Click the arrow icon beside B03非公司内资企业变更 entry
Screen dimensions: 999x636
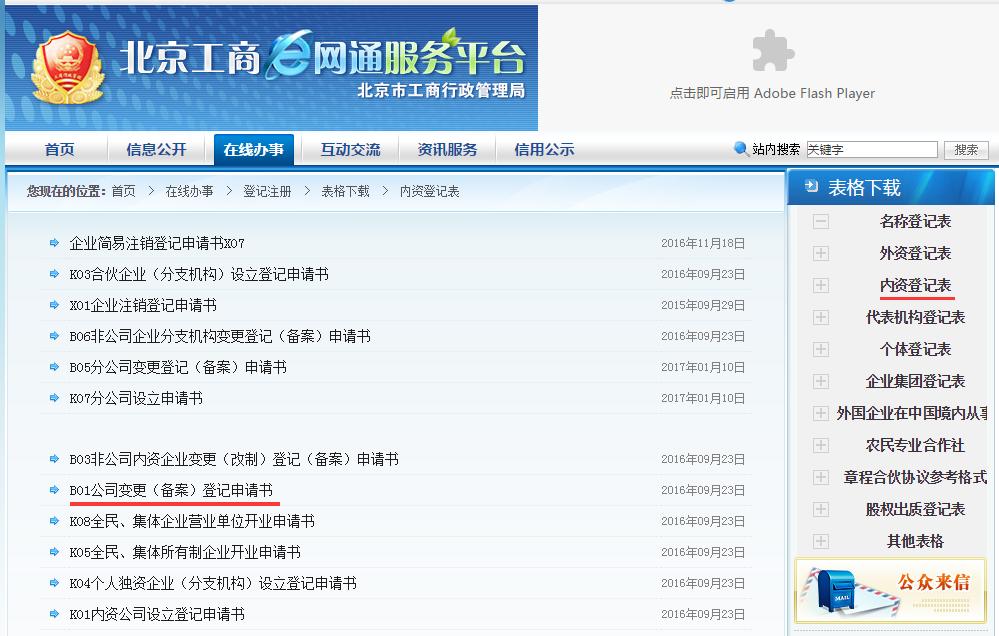click(x=52, y=460)
